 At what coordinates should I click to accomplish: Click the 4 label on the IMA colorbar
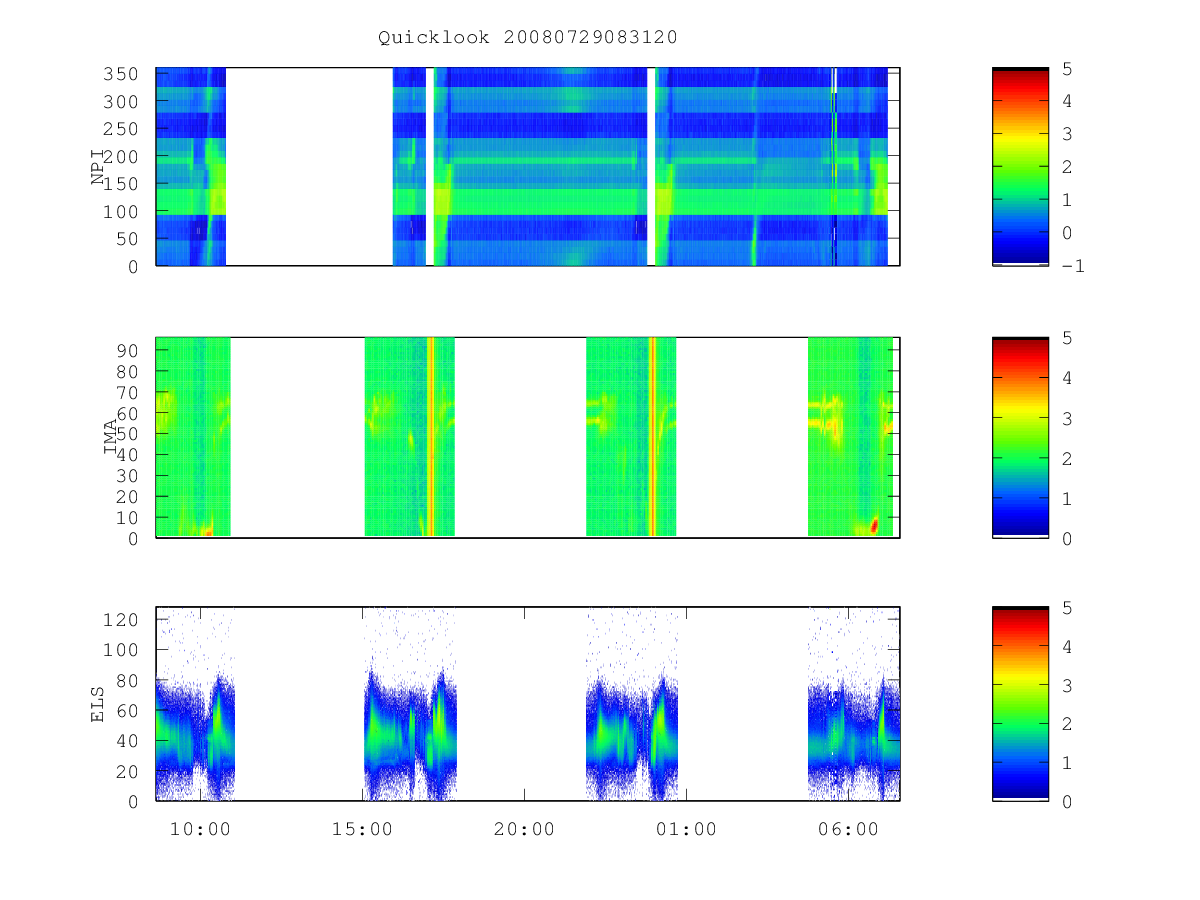[1069, 378]
